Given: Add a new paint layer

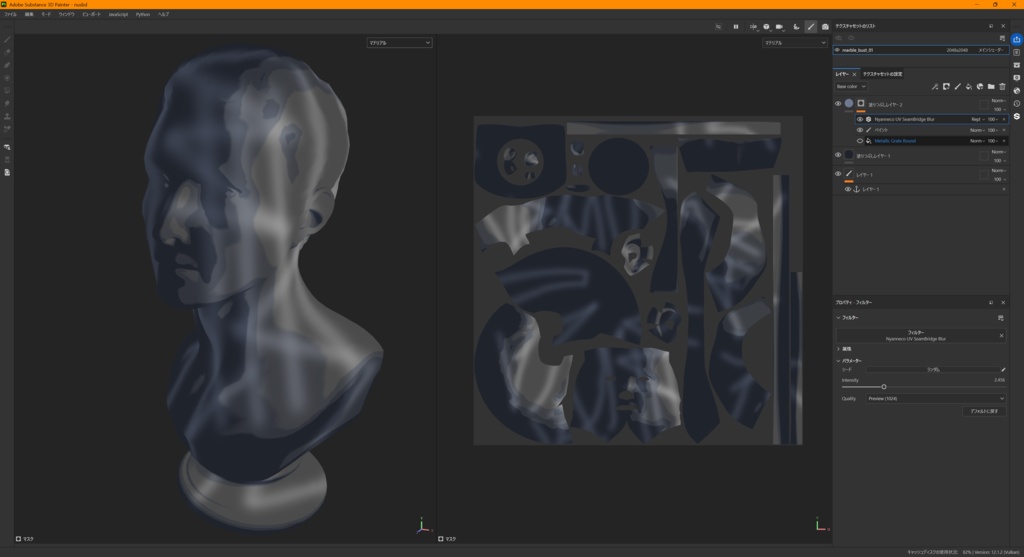Looking at the screenshot, I should [x=957, y=86].
